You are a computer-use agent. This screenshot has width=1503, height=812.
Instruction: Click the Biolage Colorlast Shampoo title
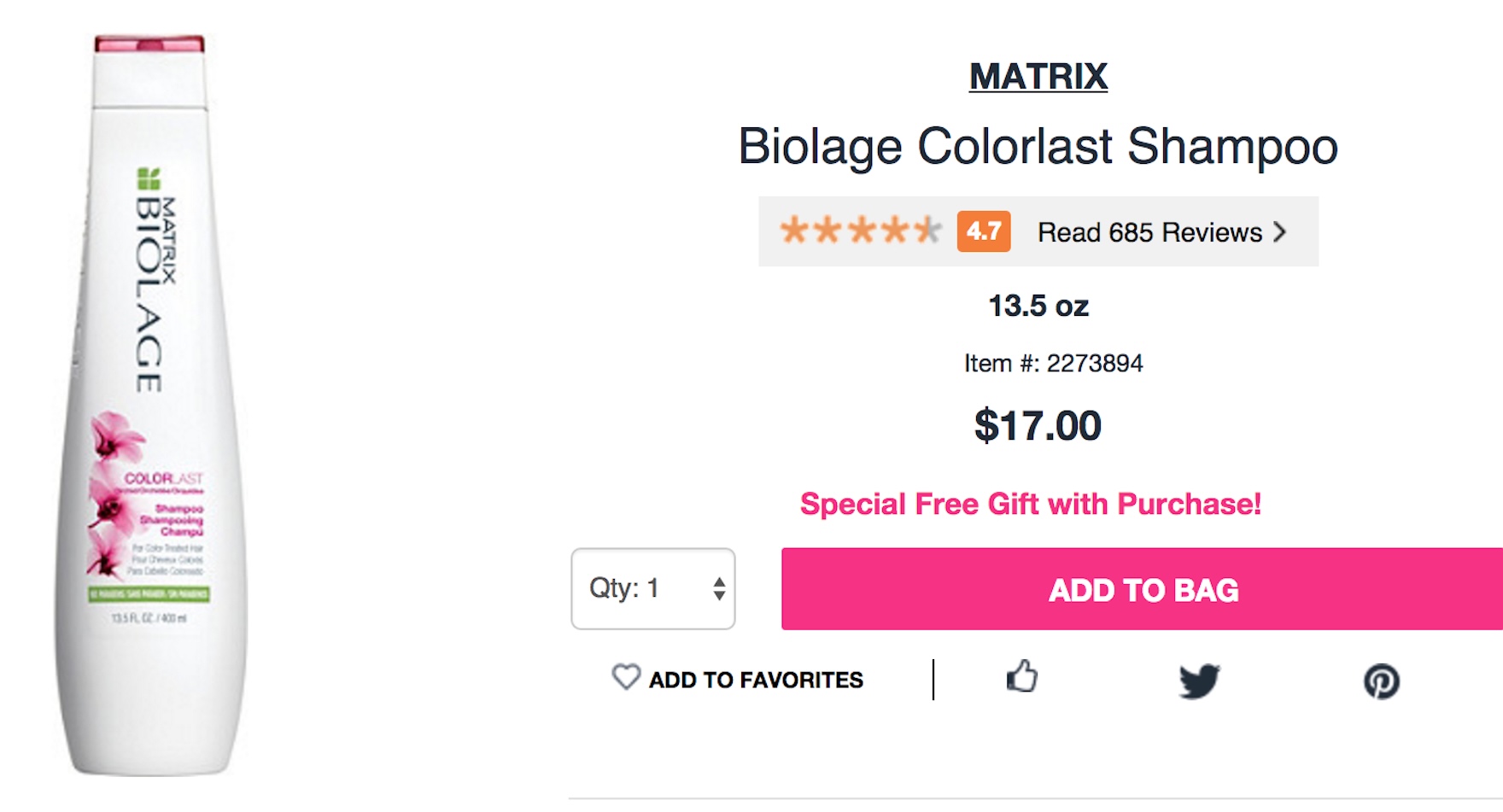pyautogui.click(x=1038, y=146)
